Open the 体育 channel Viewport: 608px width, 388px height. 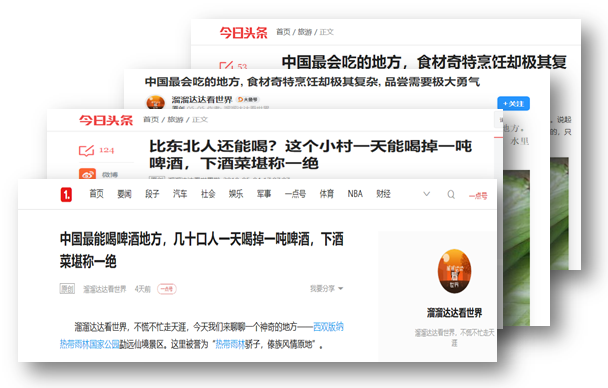[x=326, y=194]
